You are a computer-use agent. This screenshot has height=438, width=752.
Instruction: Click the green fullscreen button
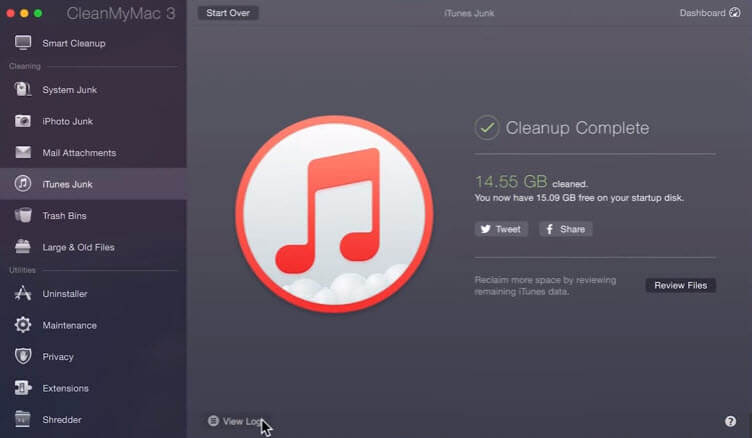(x=38, y=13)
